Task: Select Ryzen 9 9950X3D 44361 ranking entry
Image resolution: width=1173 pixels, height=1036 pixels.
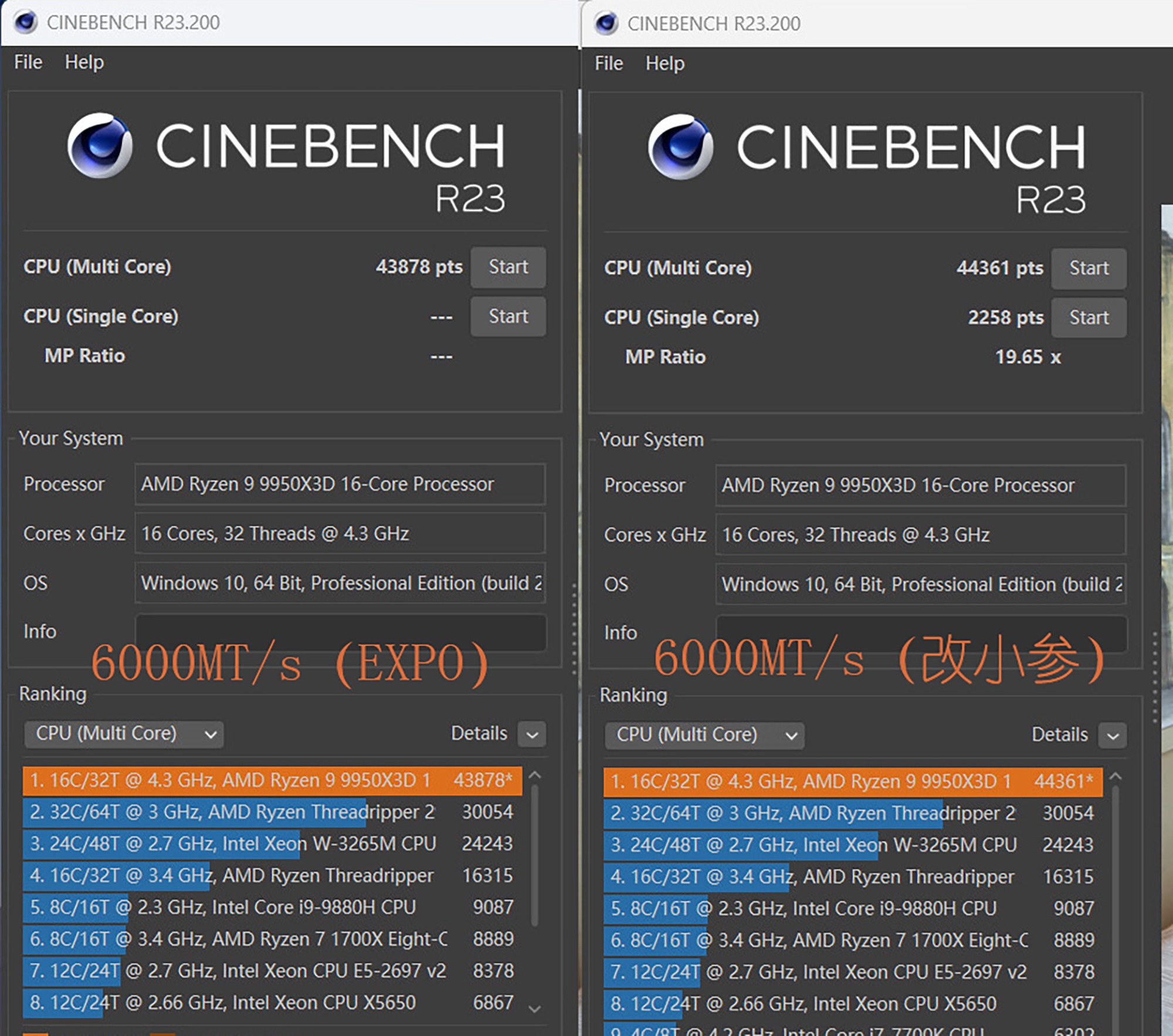Action: click(852, 782)
